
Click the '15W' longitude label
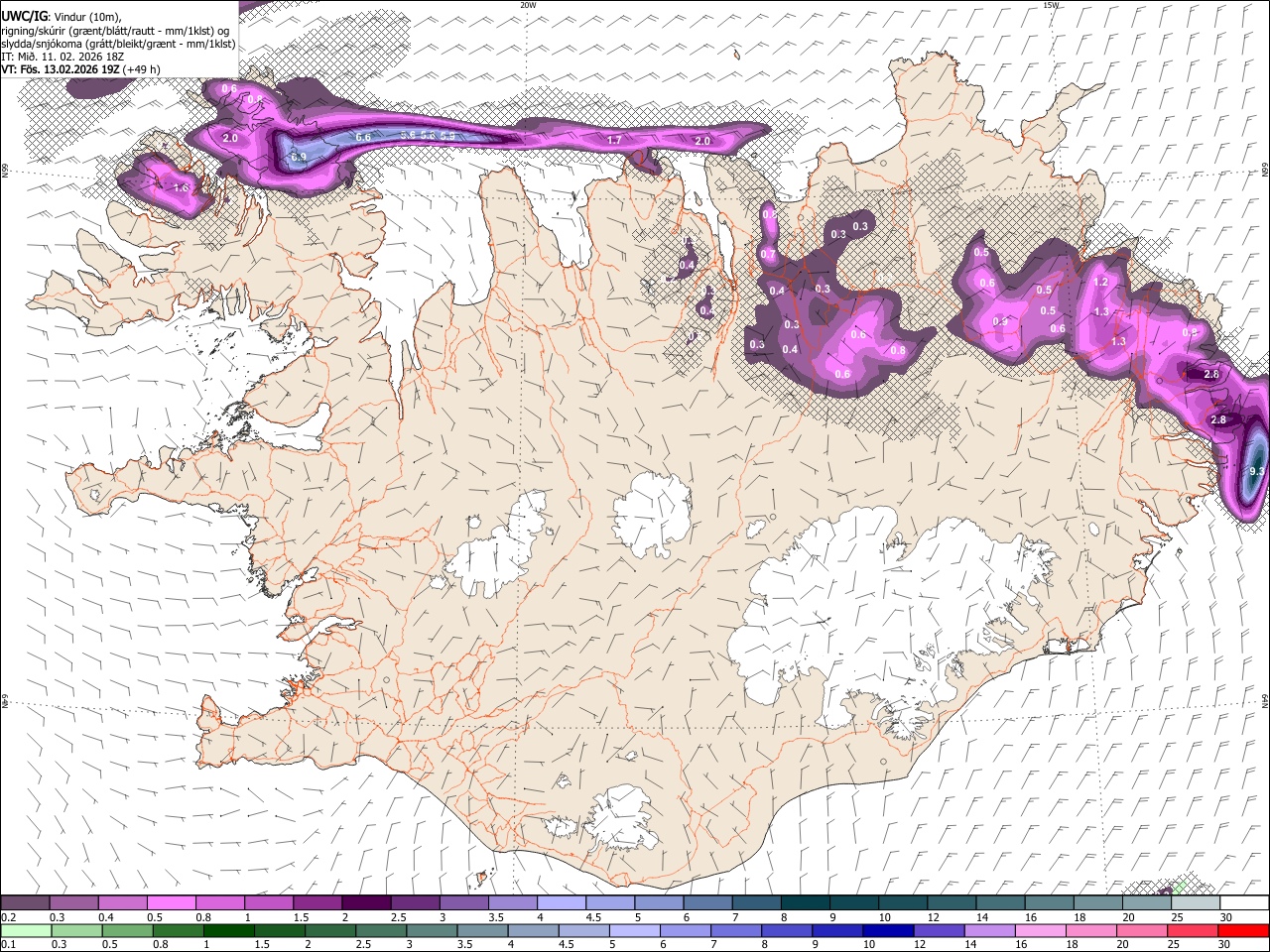click(1051, 5)
